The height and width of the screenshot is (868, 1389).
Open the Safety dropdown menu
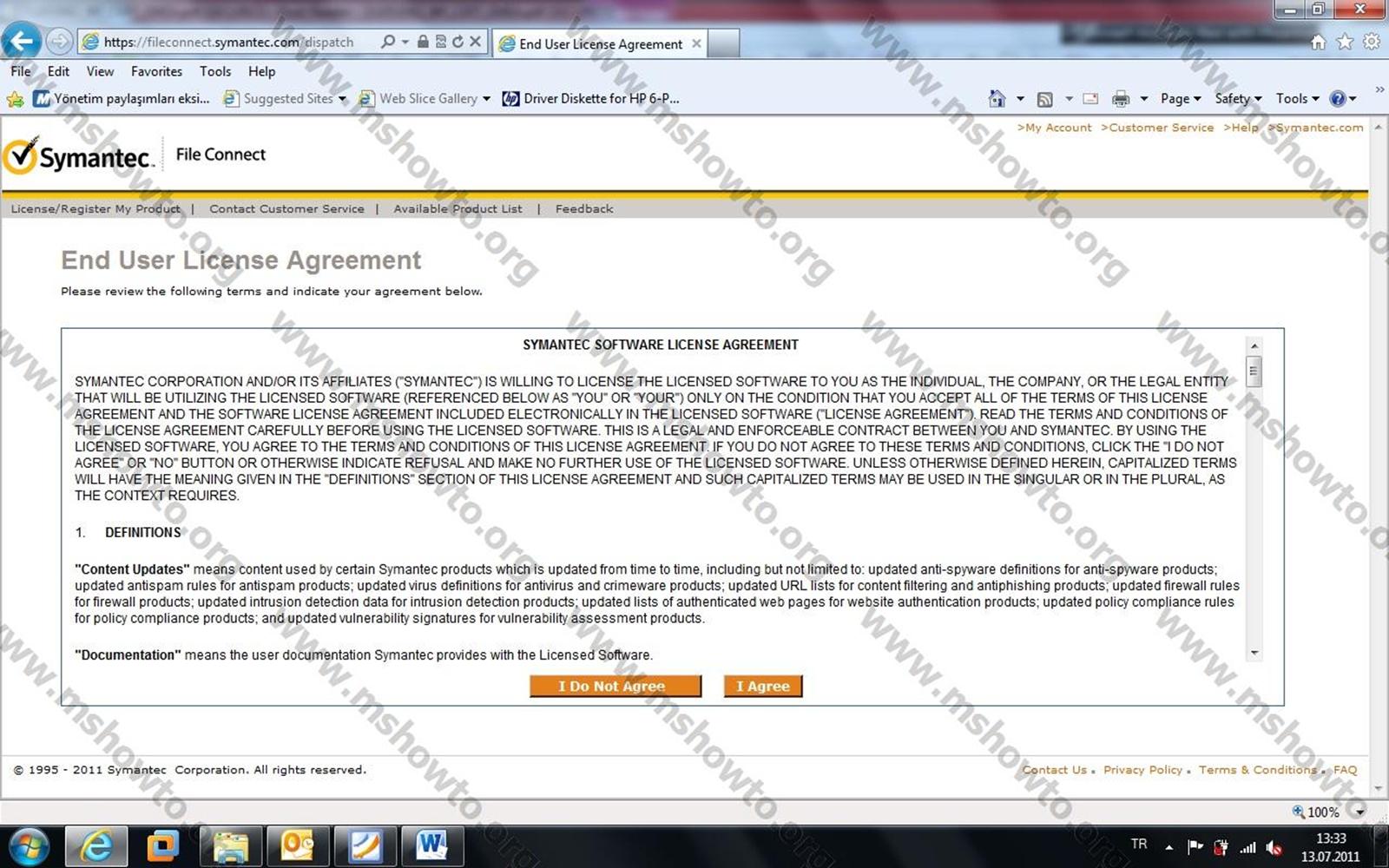(1238, 99)
